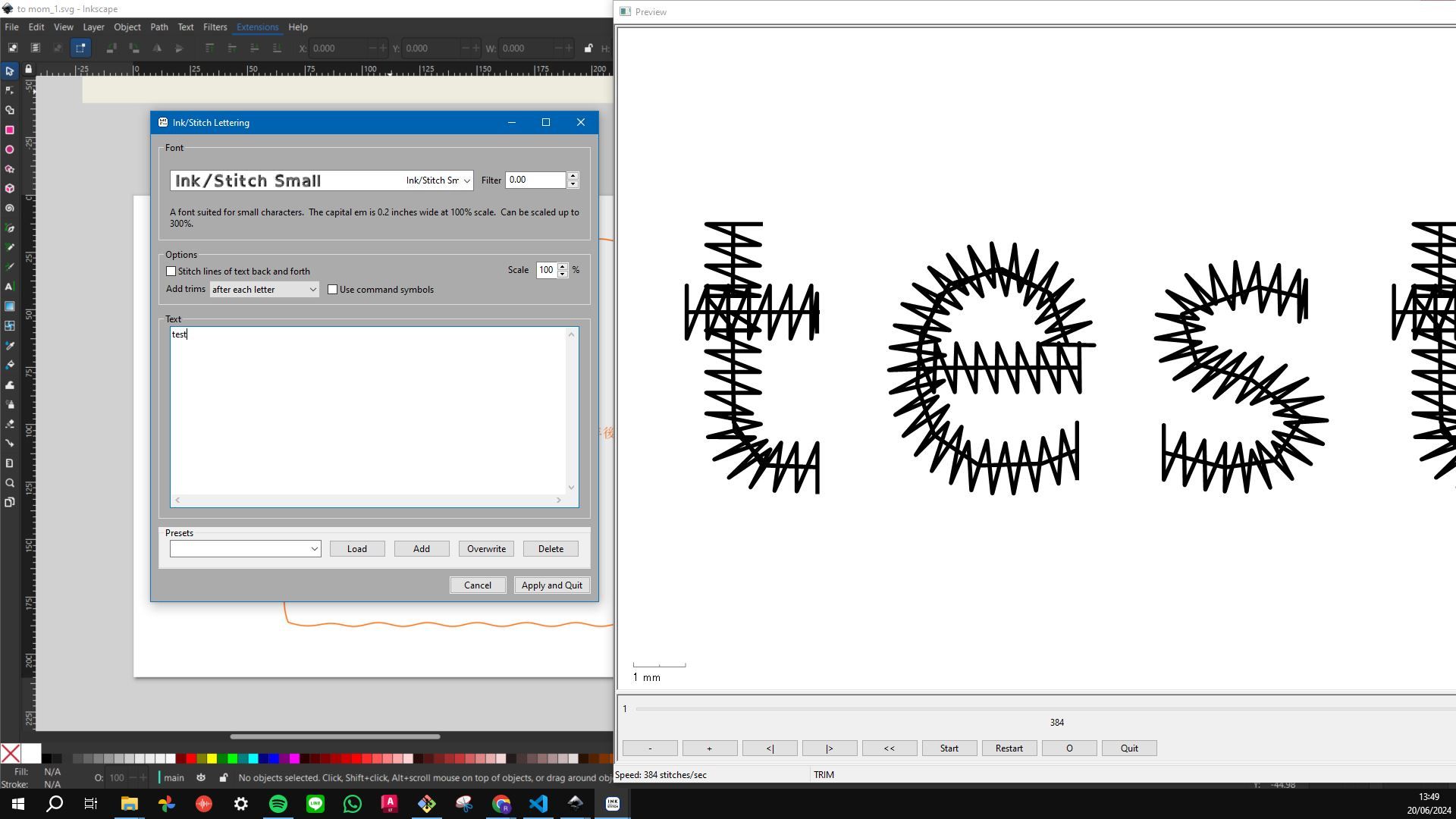Enable Stitch lines of text back and forth
The image size is (1456, 819).
171,271
